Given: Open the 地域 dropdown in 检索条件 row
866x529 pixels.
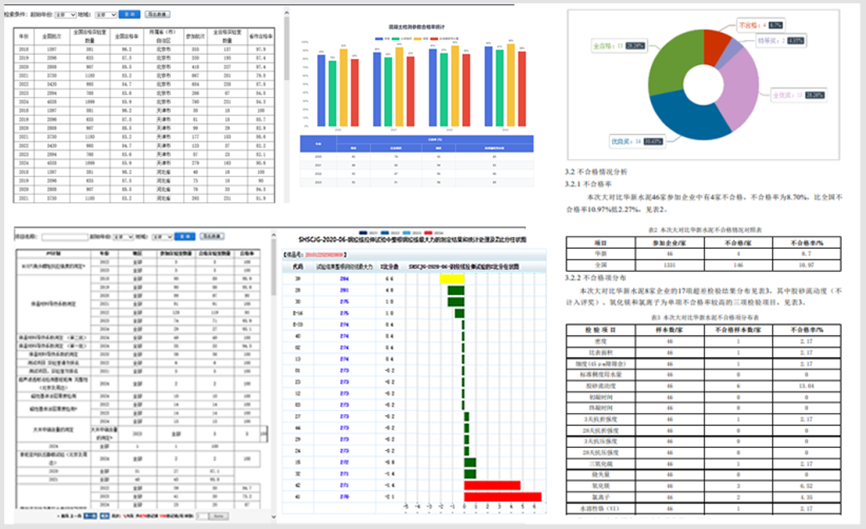Looking at the screenshot, I should [106, 15].
